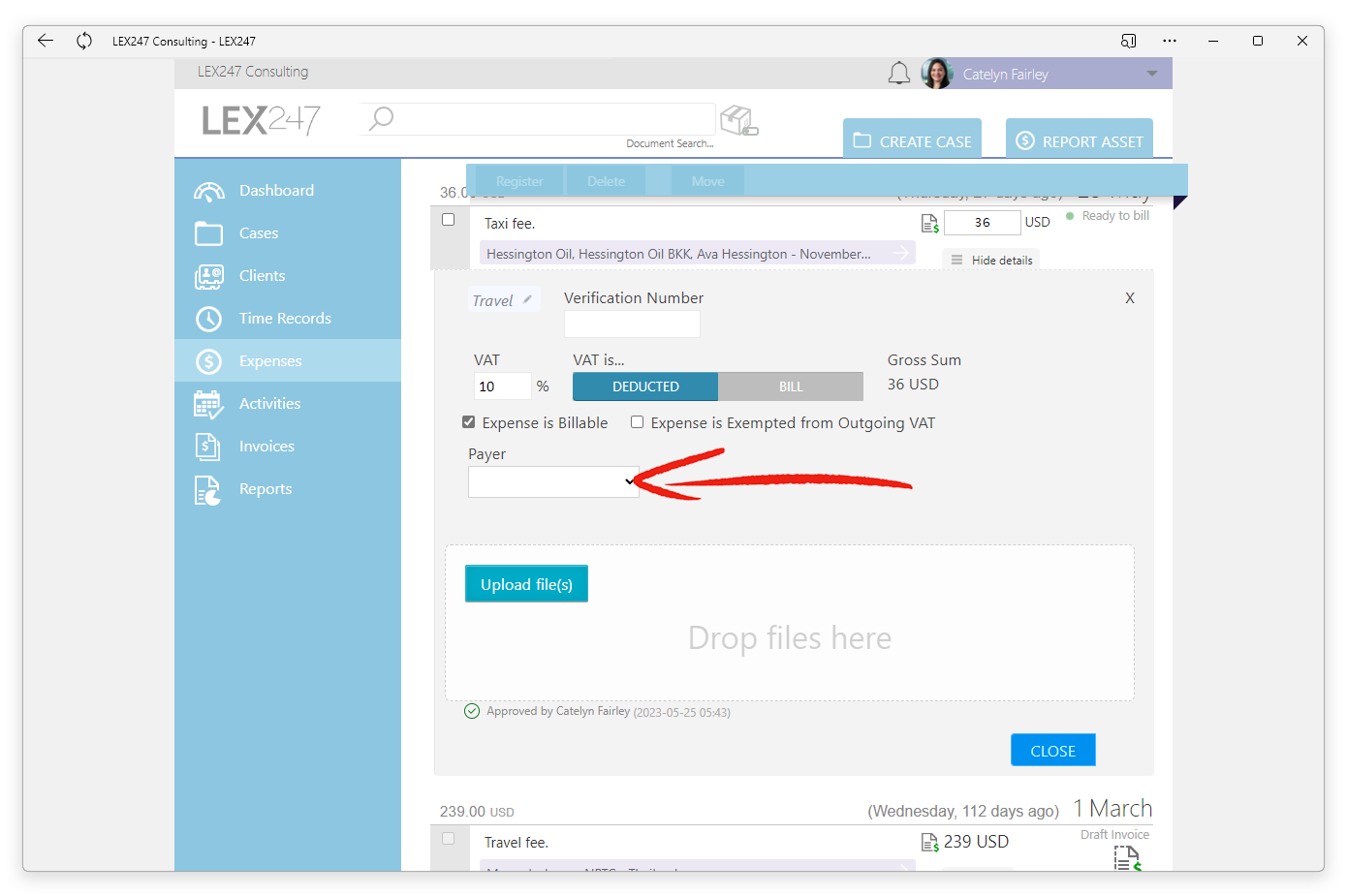The width and height of the screenshot is (1347, 896).
Task: Click the Reports chart icon
Action: pos(208,490)
